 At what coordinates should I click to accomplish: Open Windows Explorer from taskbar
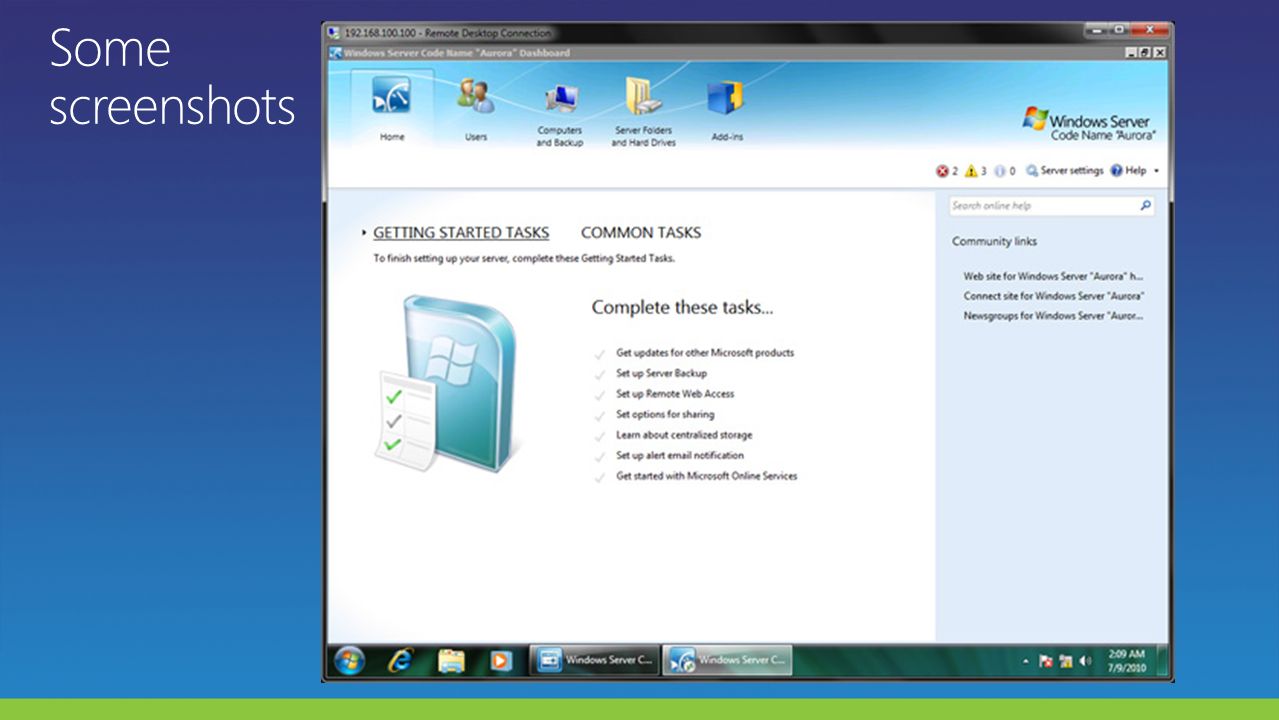pyautogui.click(x=451, y=660)
